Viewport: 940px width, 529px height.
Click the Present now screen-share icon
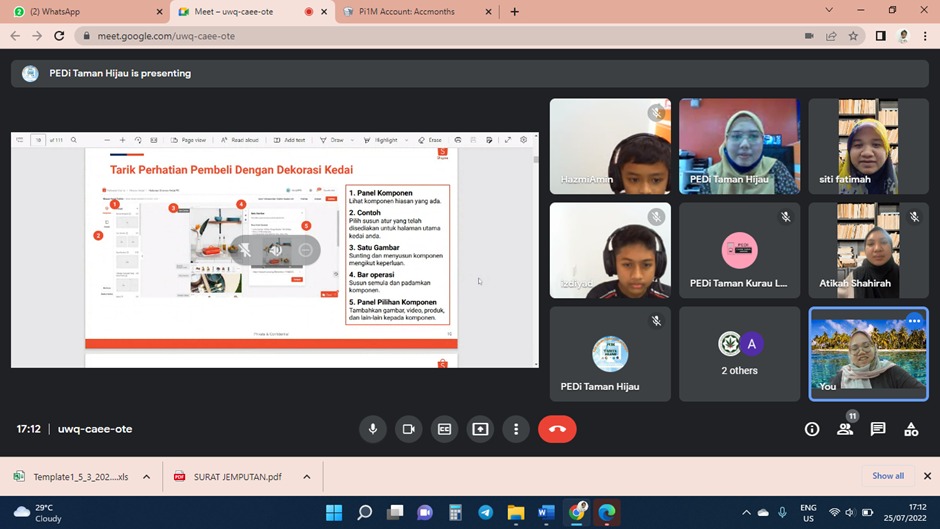tap(480, 429)
